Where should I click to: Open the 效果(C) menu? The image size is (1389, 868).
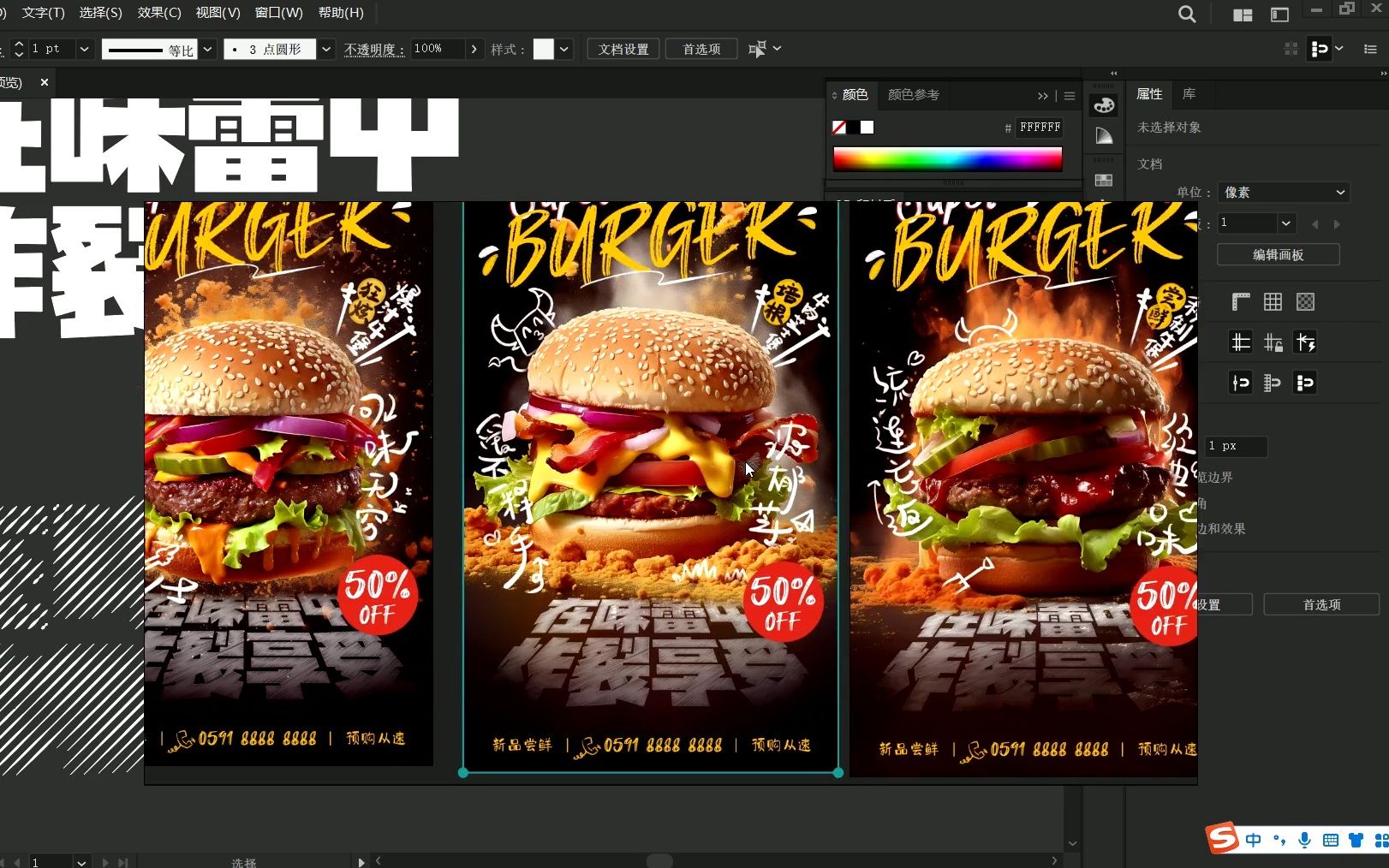159,13
